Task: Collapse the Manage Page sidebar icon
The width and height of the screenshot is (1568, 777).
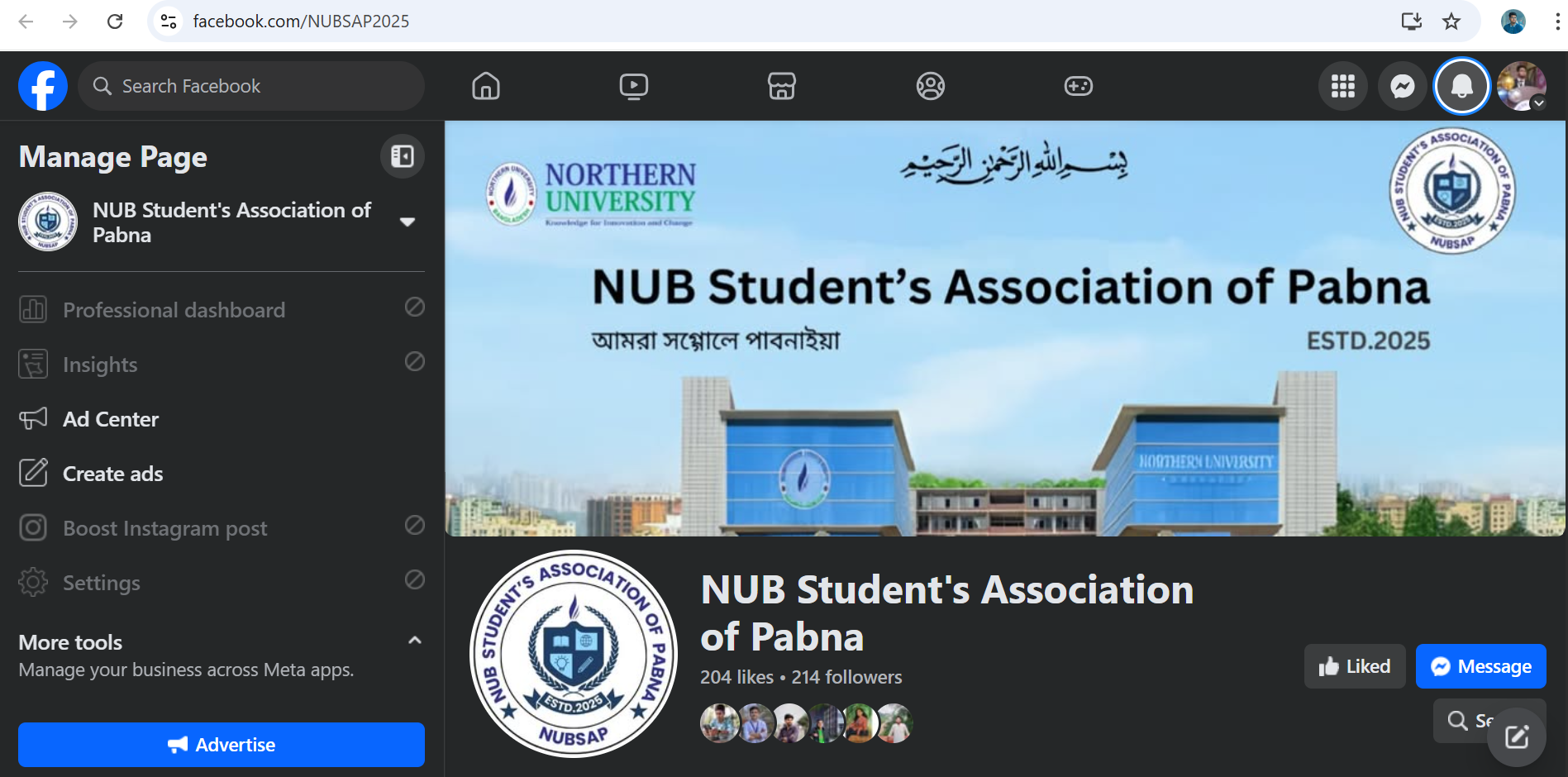Action: click(403, 156)
